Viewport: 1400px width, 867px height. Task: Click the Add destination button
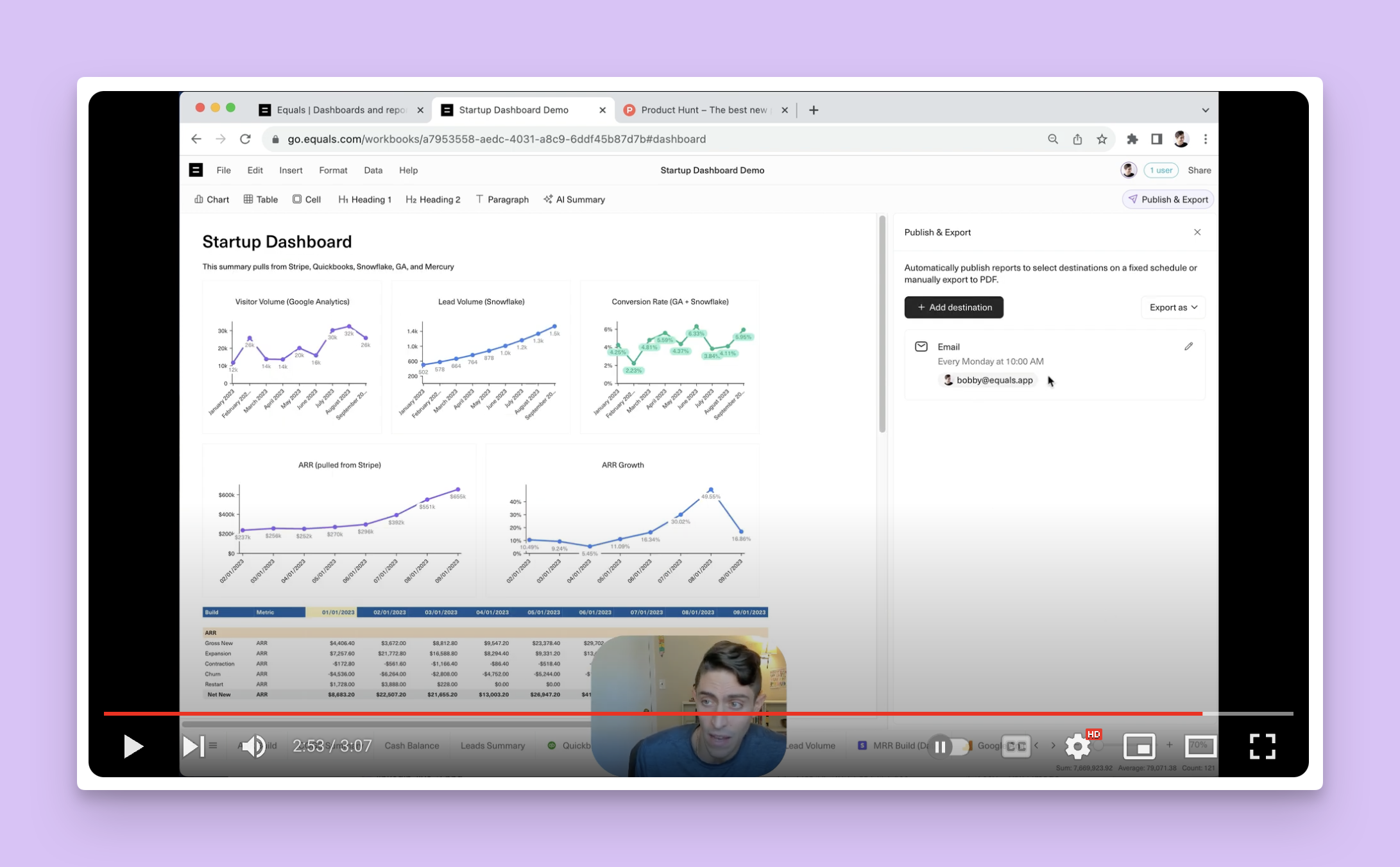click(x=953, y=307)
